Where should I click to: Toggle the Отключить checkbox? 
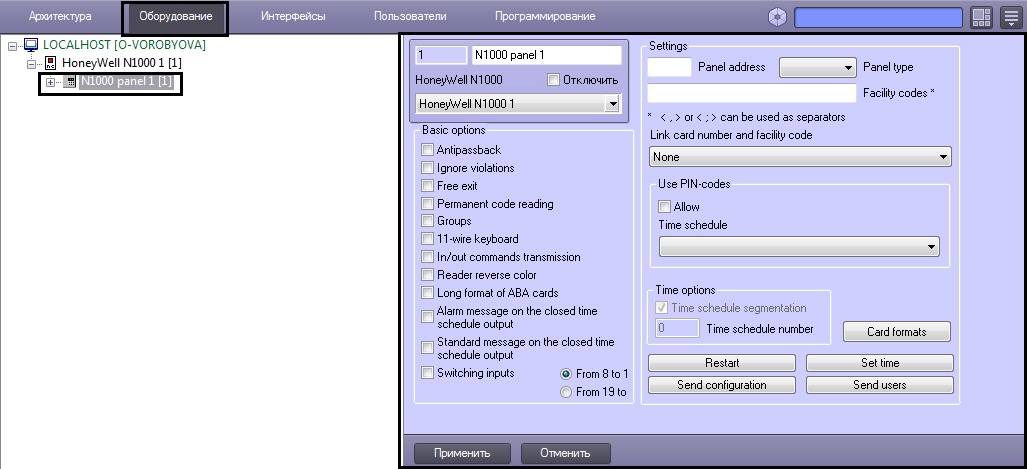553,80
